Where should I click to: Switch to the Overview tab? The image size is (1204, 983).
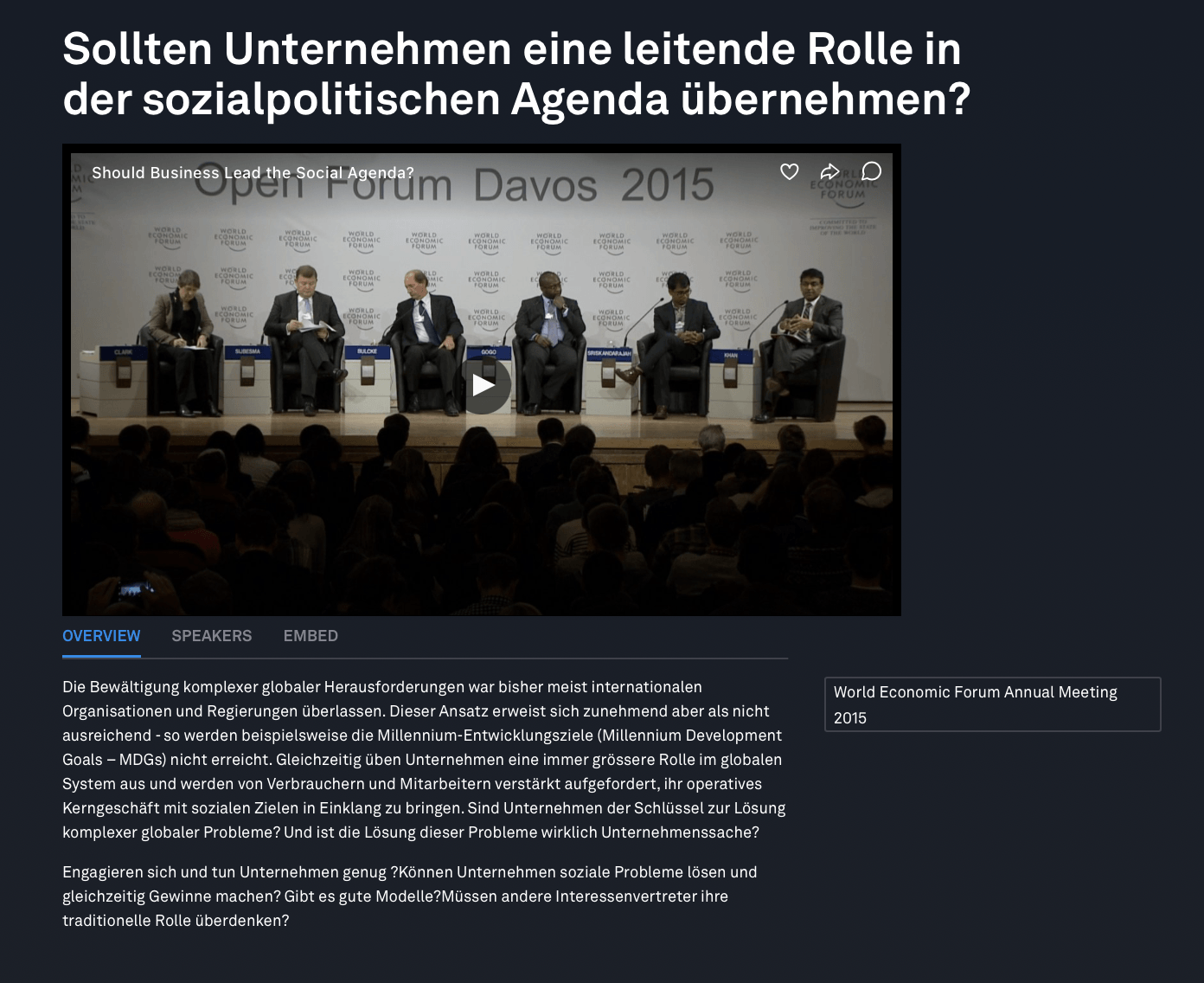pyautogui.click(x=101, y=636)
